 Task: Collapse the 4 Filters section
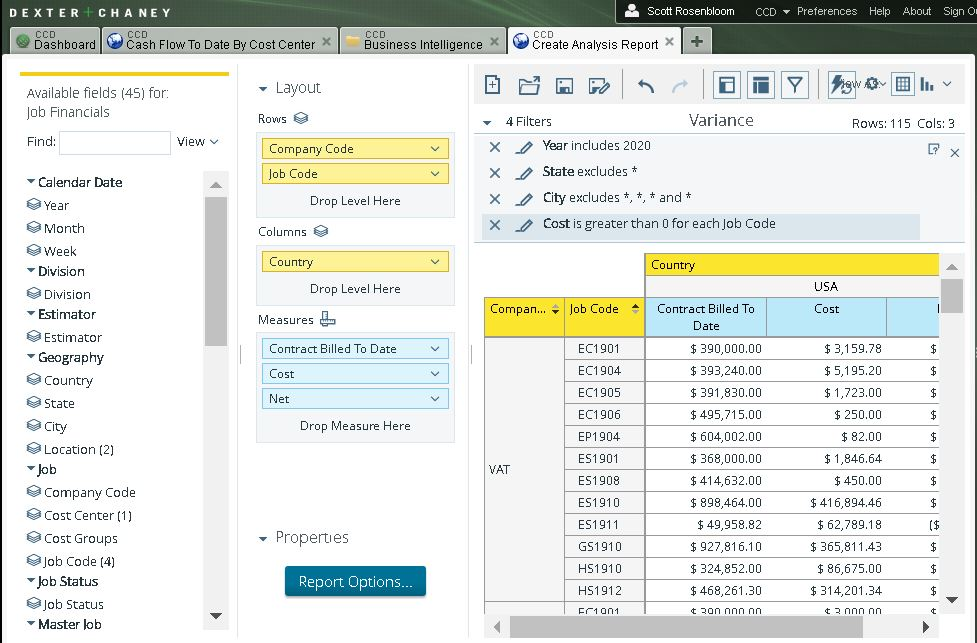coord(487,123)
